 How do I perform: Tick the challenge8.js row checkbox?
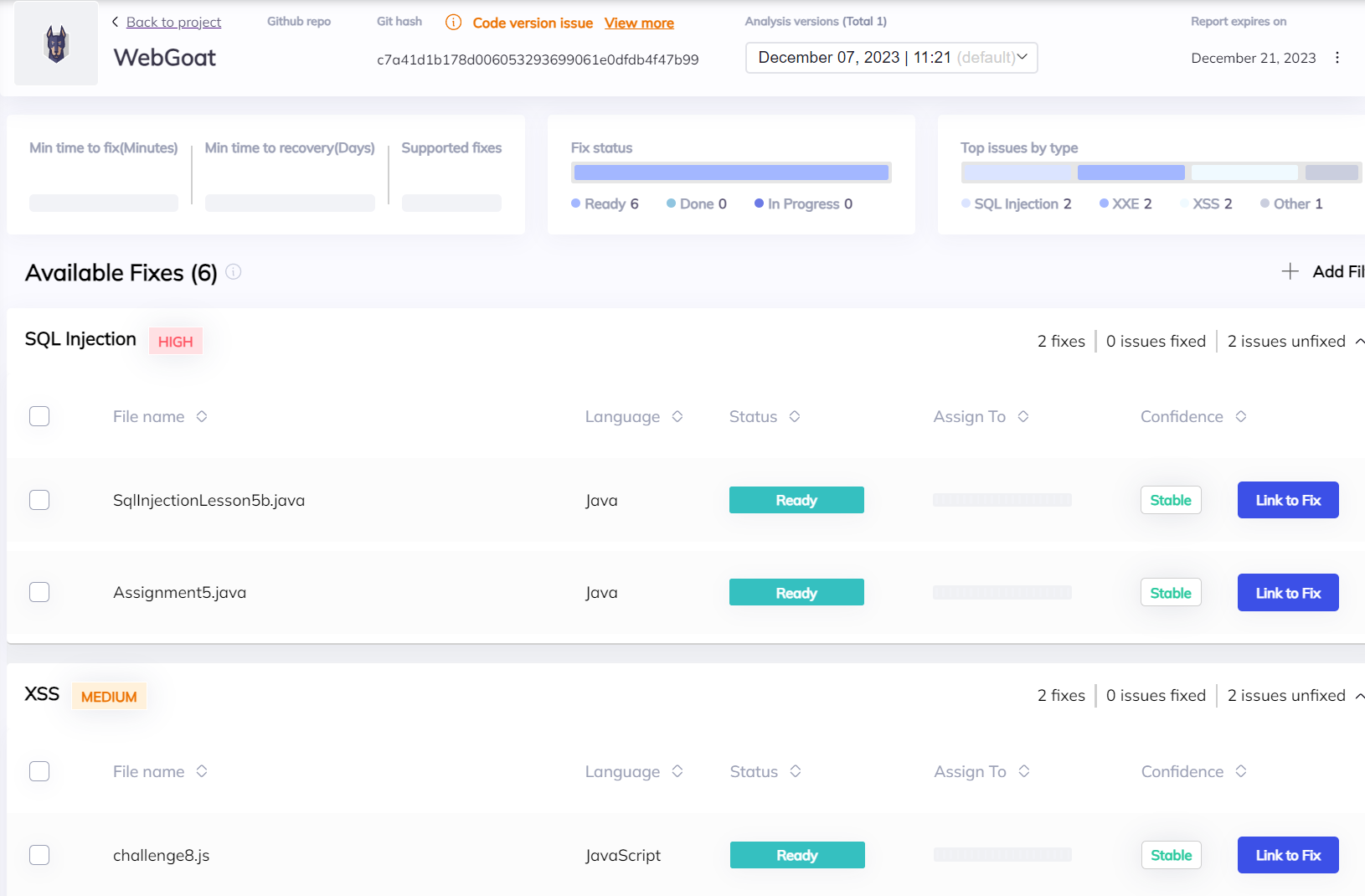coord(39,855)
